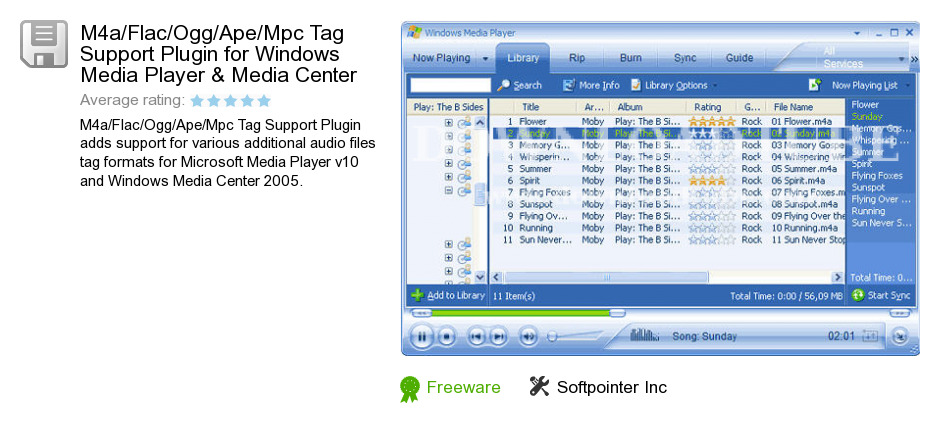Click the horizontal scrollbar right arrow
The width and height of the screenshot is (940, 433).
(838, 277)
